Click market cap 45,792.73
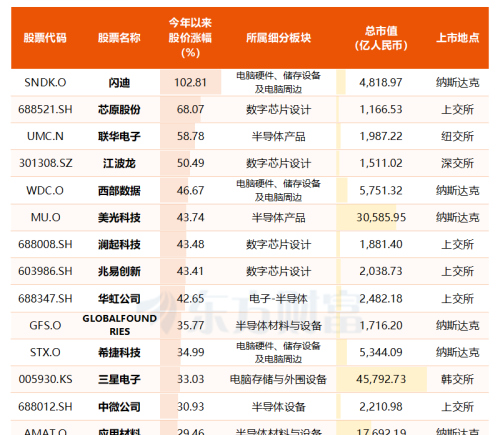 [x=381, y=379]
